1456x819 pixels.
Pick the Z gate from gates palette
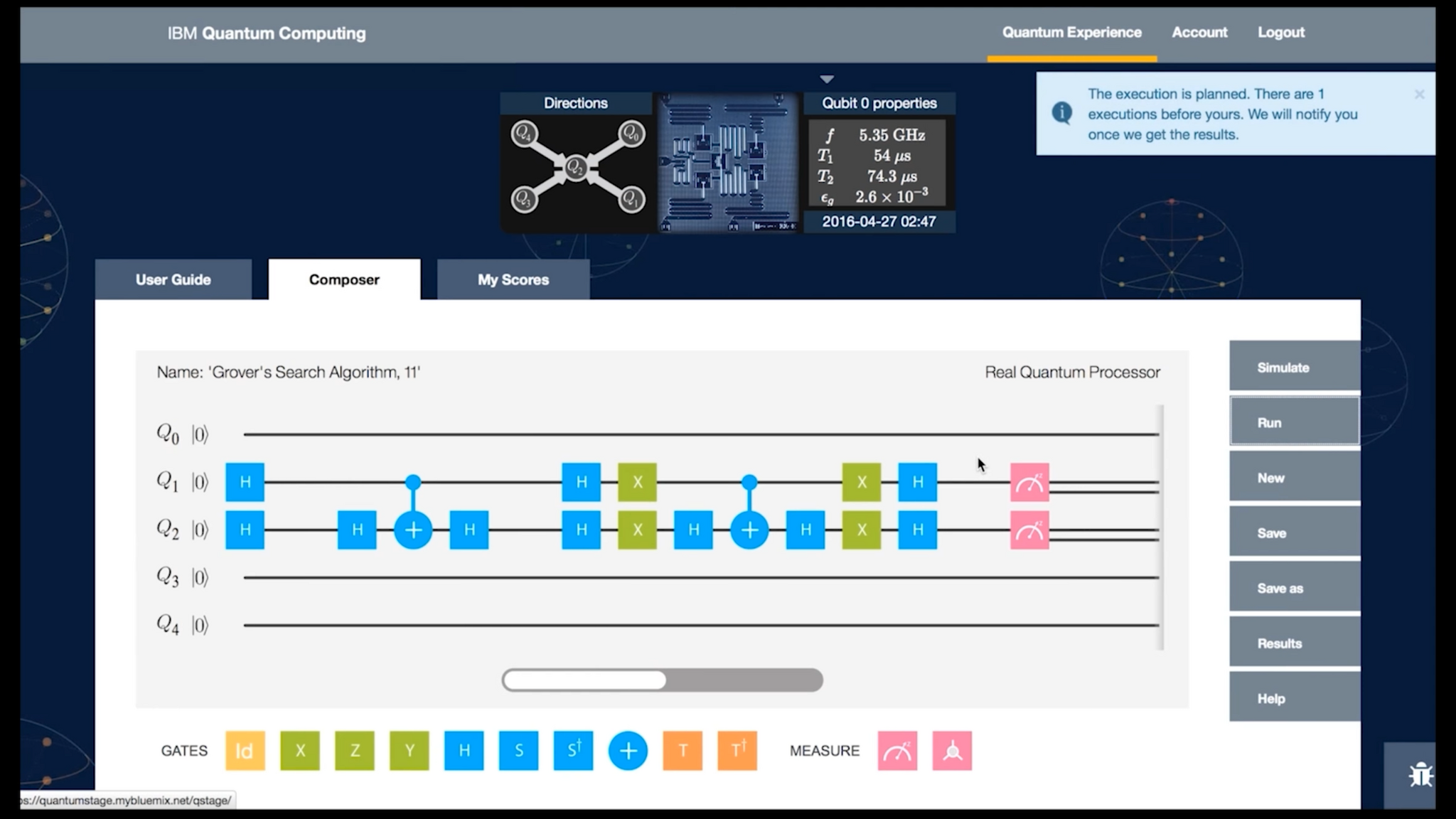point(355,751)
